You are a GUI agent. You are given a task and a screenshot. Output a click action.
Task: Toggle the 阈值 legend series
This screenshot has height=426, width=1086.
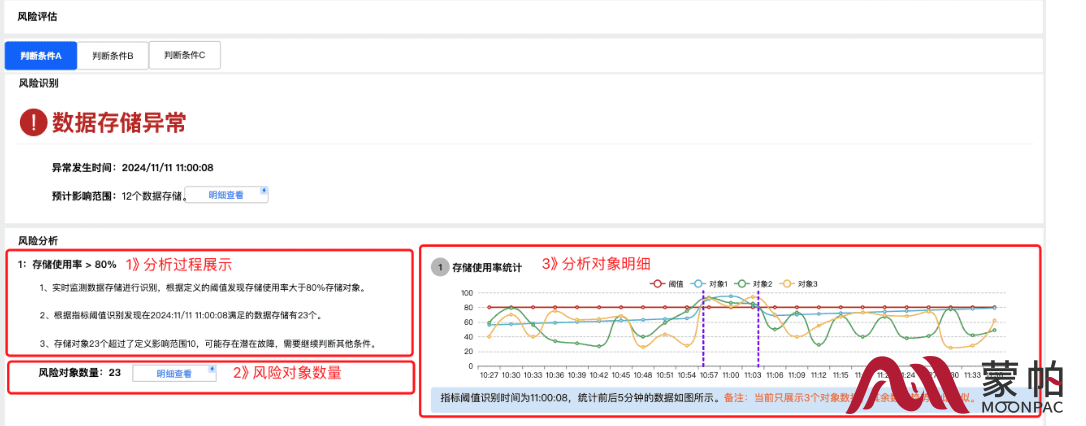(x=667, y=283)
